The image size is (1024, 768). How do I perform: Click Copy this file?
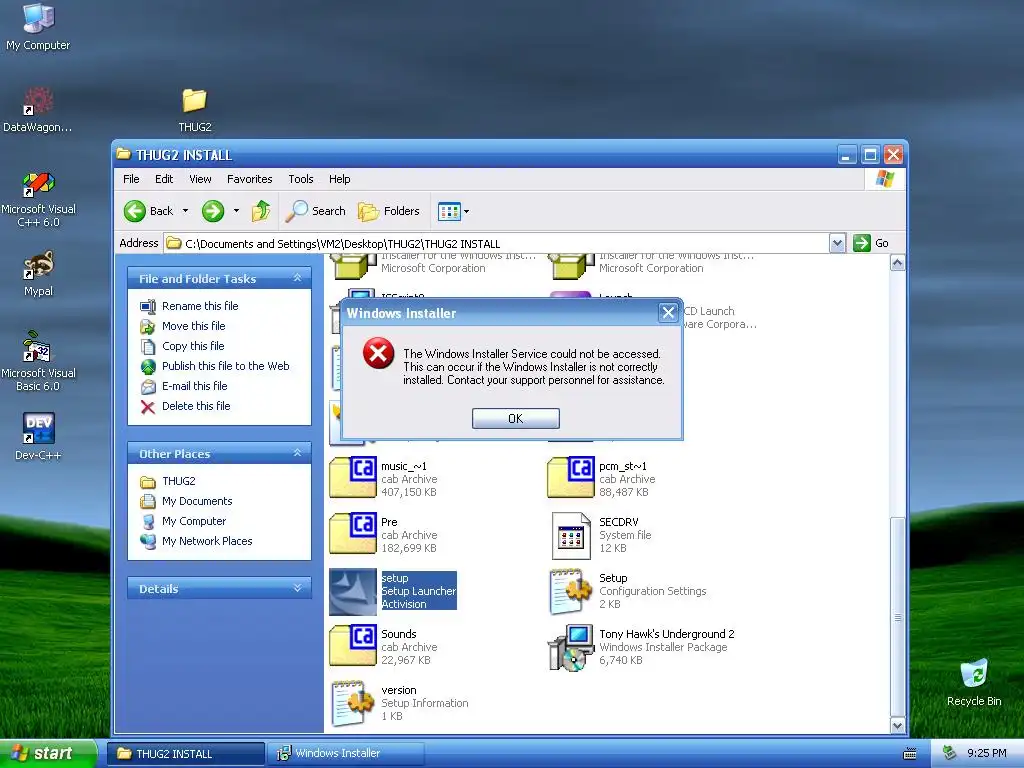coord(193,346)
